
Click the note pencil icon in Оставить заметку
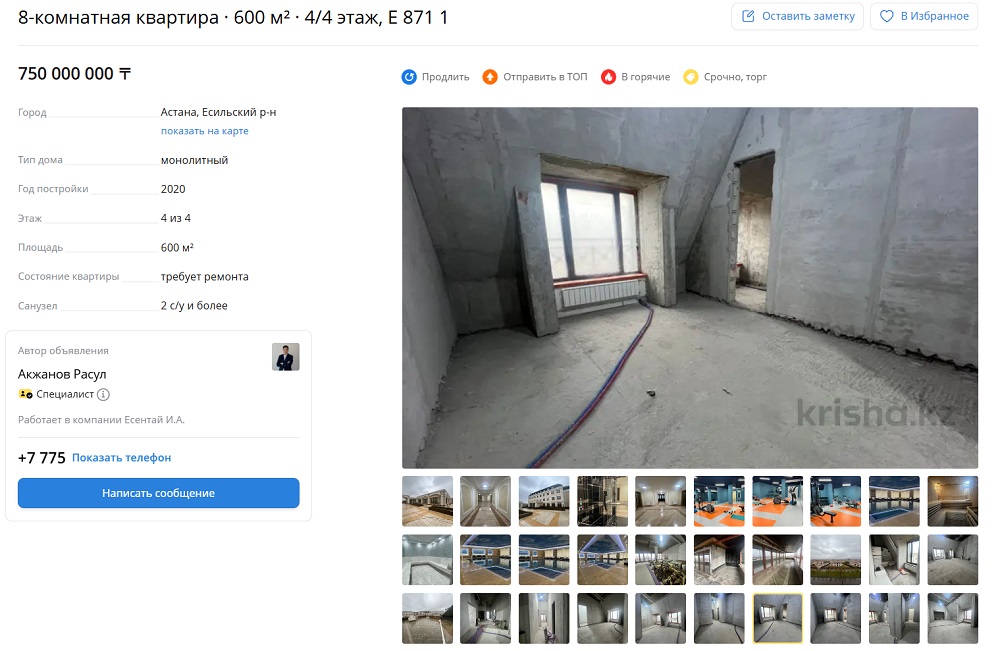[748, 16]
